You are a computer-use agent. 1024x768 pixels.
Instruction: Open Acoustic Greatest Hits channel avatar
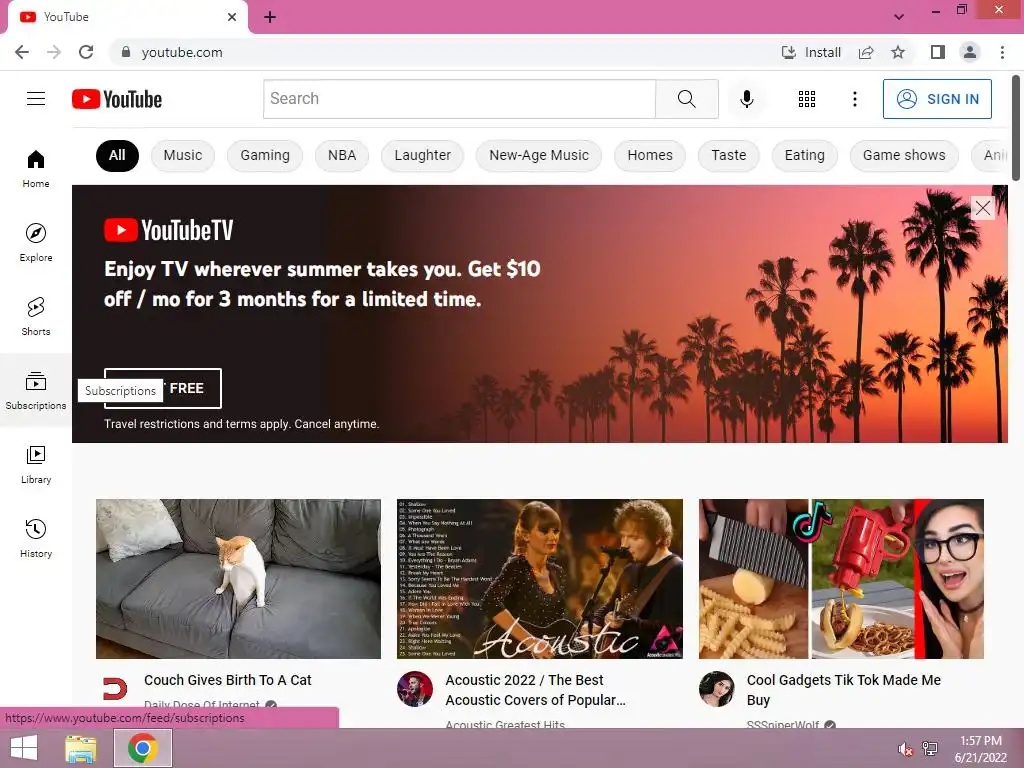click(x=415, y=689)
